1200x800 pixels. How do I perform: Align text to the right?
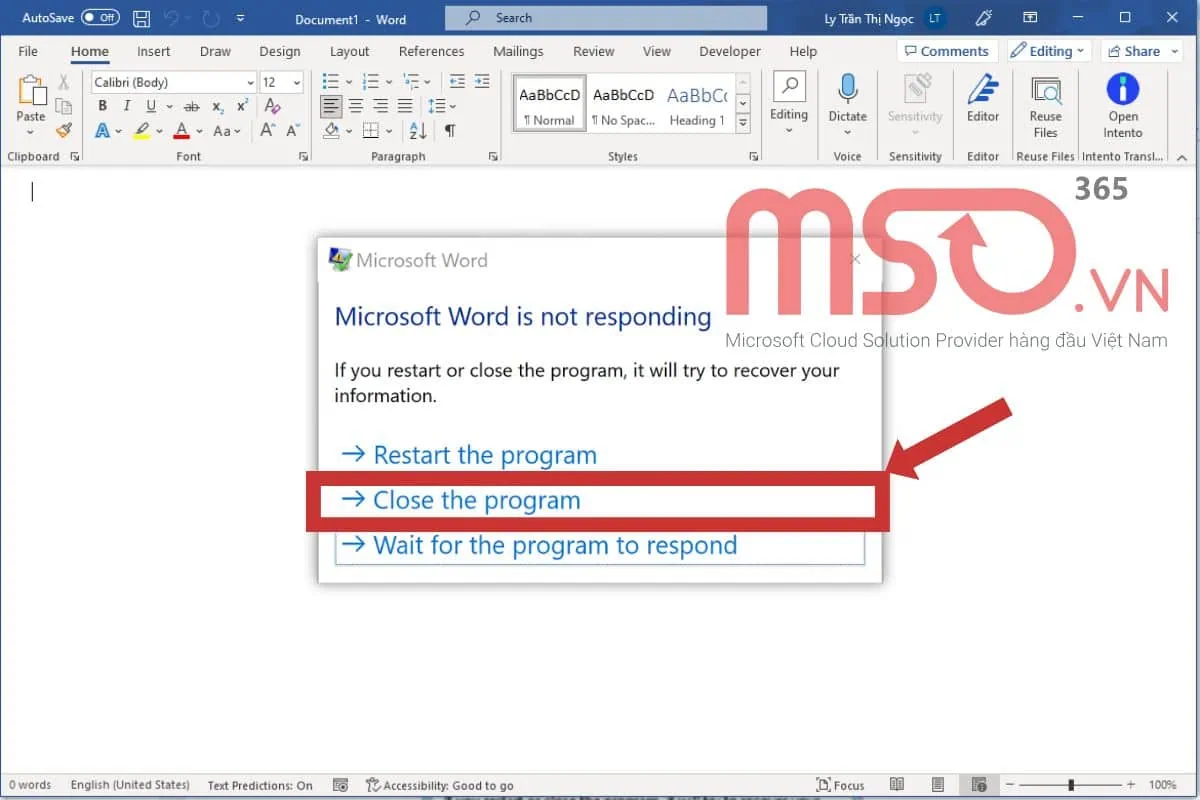coord(380,106)
